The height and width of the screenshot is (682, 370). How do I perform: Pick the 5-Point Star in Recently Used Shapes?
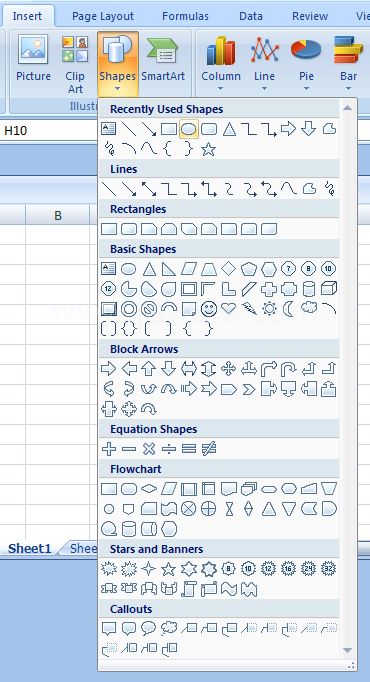coord(209,149)
